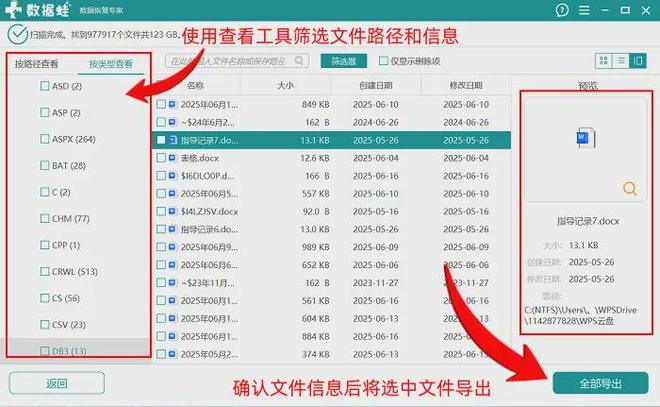Open the help icon in title bar

click(x=562, y=10)
